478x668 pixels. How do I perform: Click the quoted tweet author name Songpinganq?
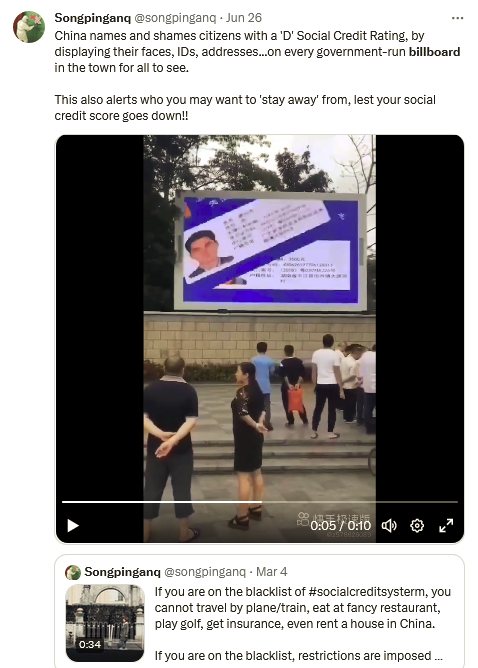pyautogui.click(x=122, y=572)
